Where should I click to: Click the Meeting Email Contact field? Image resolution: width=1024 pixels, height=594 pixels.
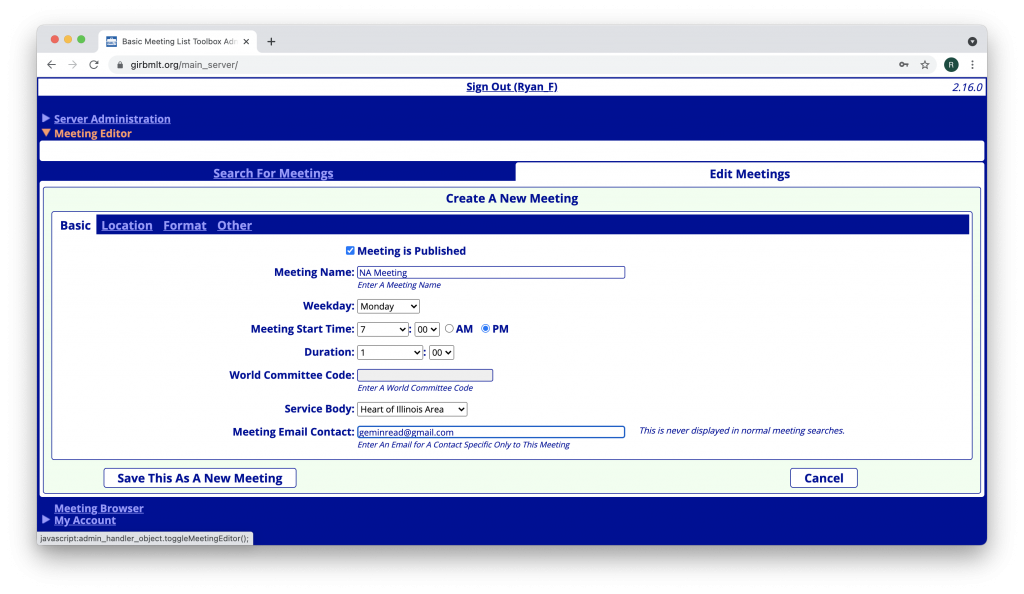tap(491, 432)
